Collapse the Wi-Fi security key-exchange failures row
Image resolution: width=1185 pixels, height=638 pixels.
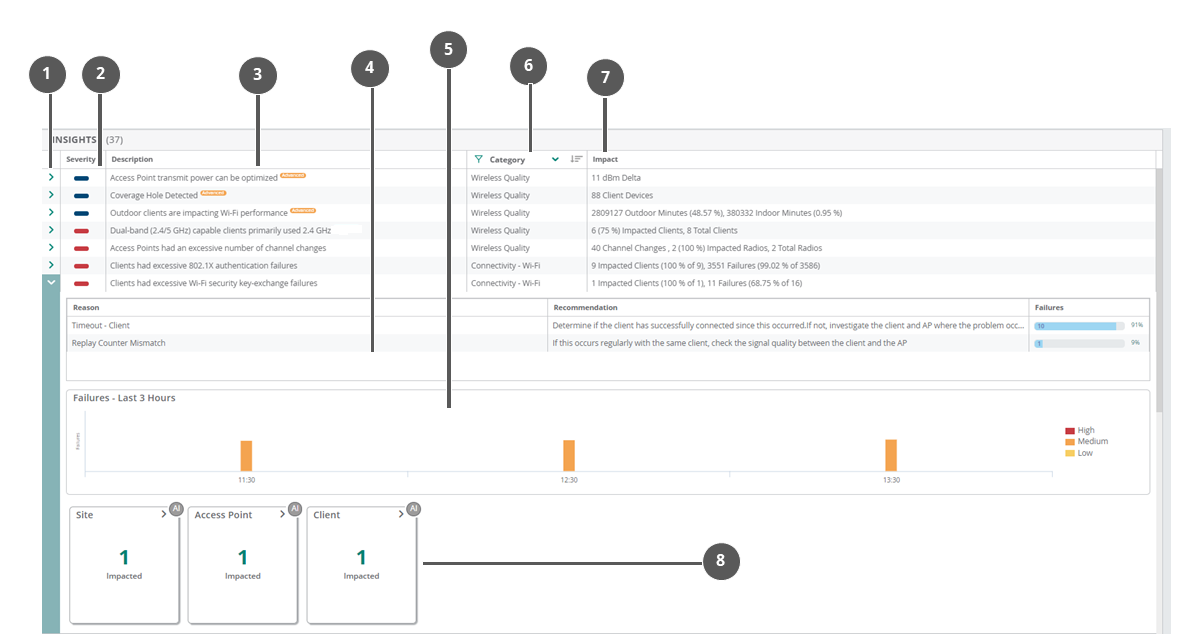point(51,283)
